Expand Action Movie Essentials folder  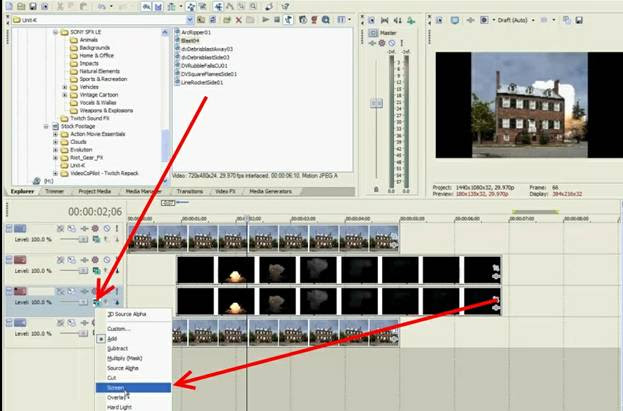[55, 134]
